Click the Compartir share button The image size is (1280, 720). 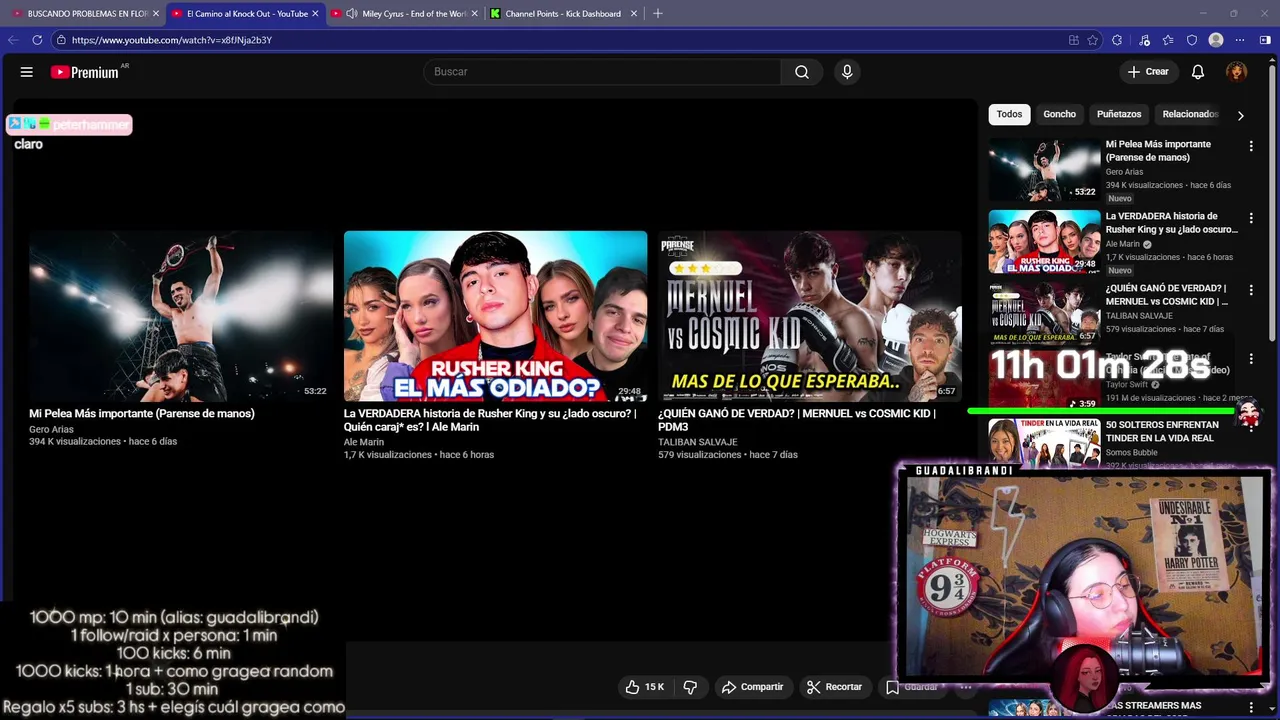tap(753, 687)
